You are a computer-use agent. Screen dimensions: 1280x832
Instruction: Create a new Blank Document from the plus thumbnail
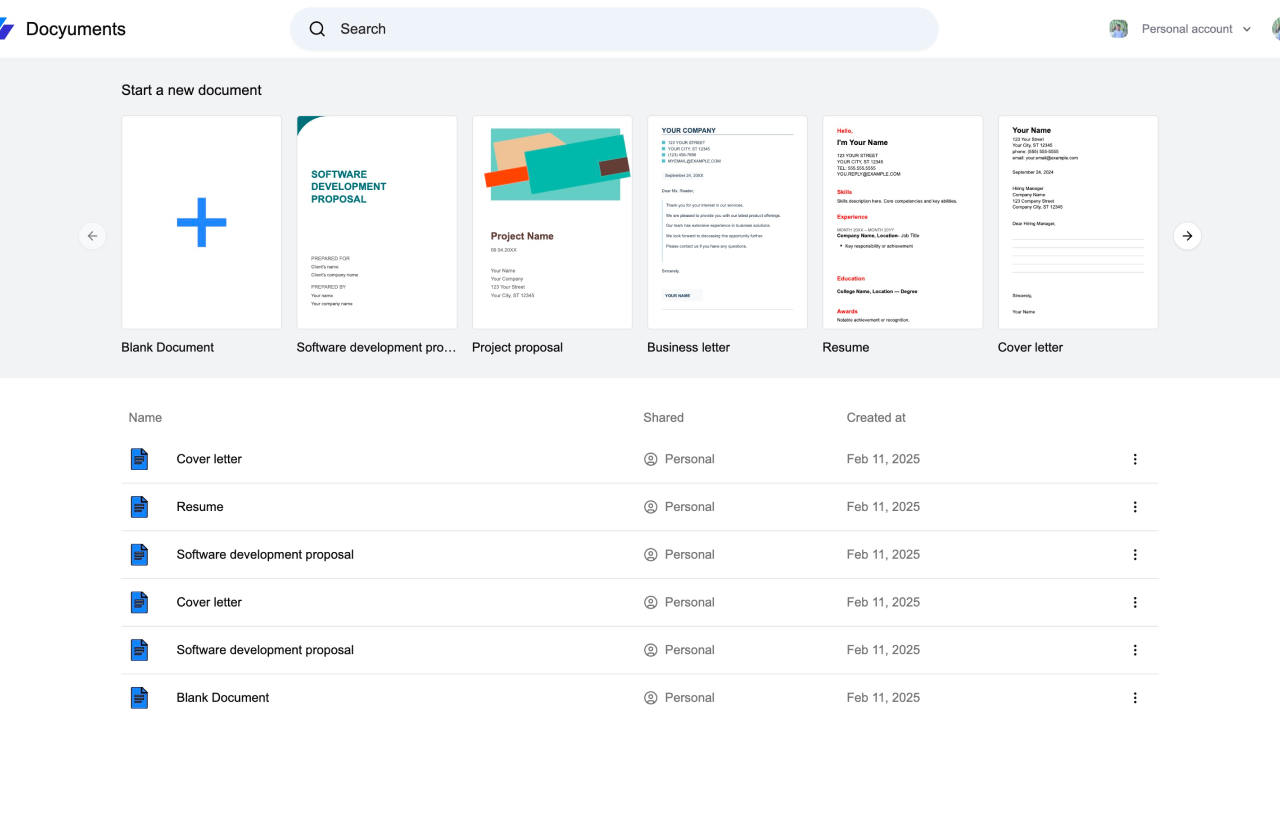[x=201, y=222]
